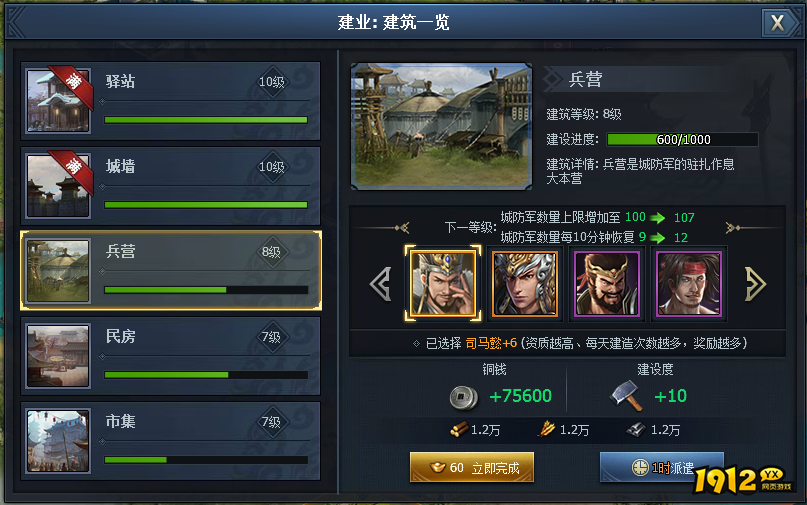
Task: Choose the bearded hero in purple frame
Action: 607,284
